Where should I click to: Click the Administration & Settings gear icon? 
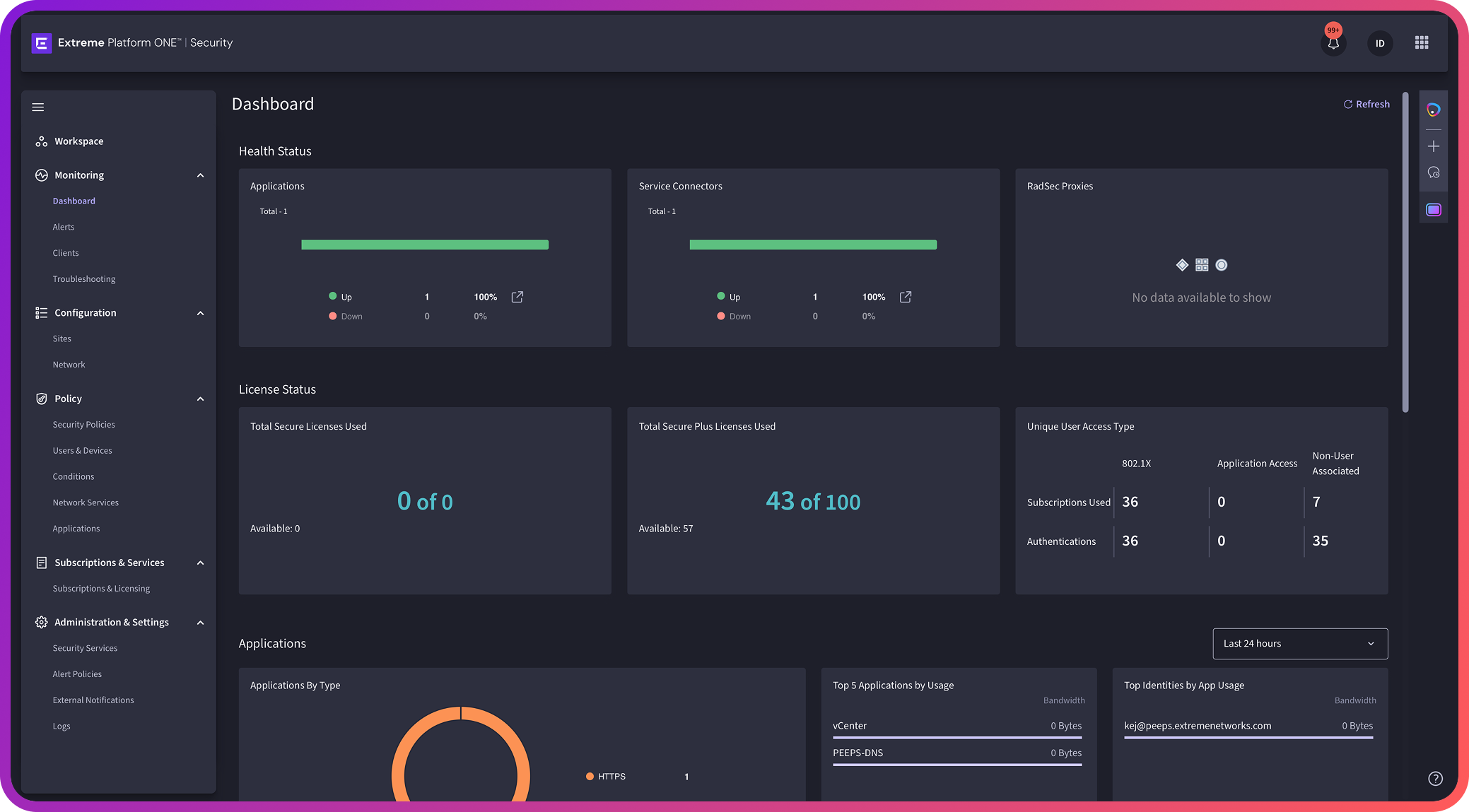click(42, 622)
